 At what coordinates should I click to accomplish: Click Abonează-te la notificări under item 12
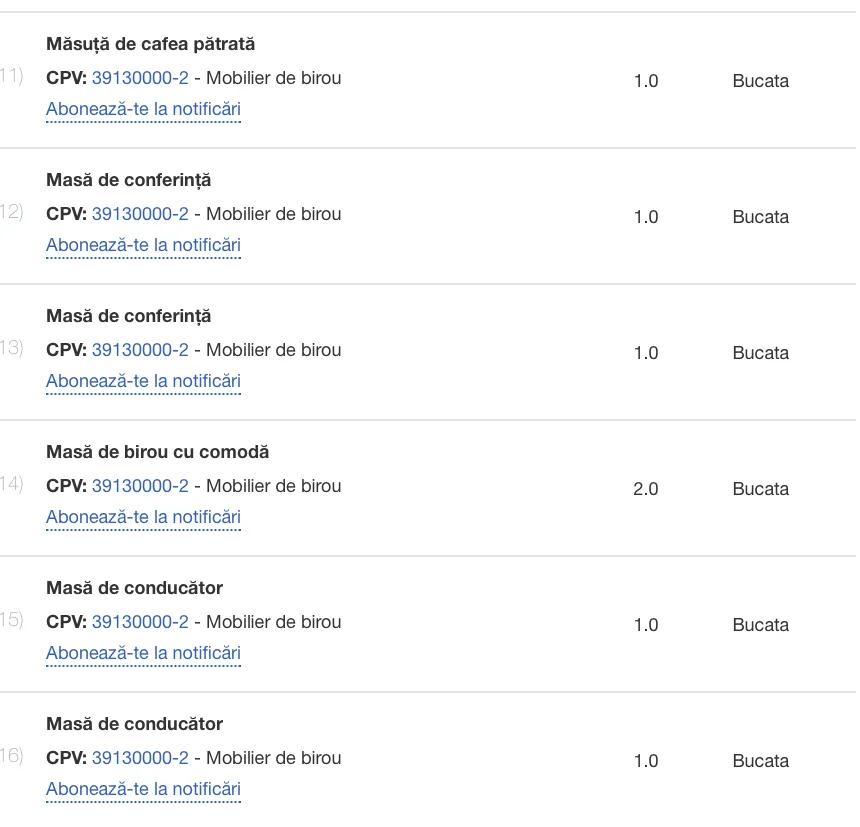(x=143, y=245)
